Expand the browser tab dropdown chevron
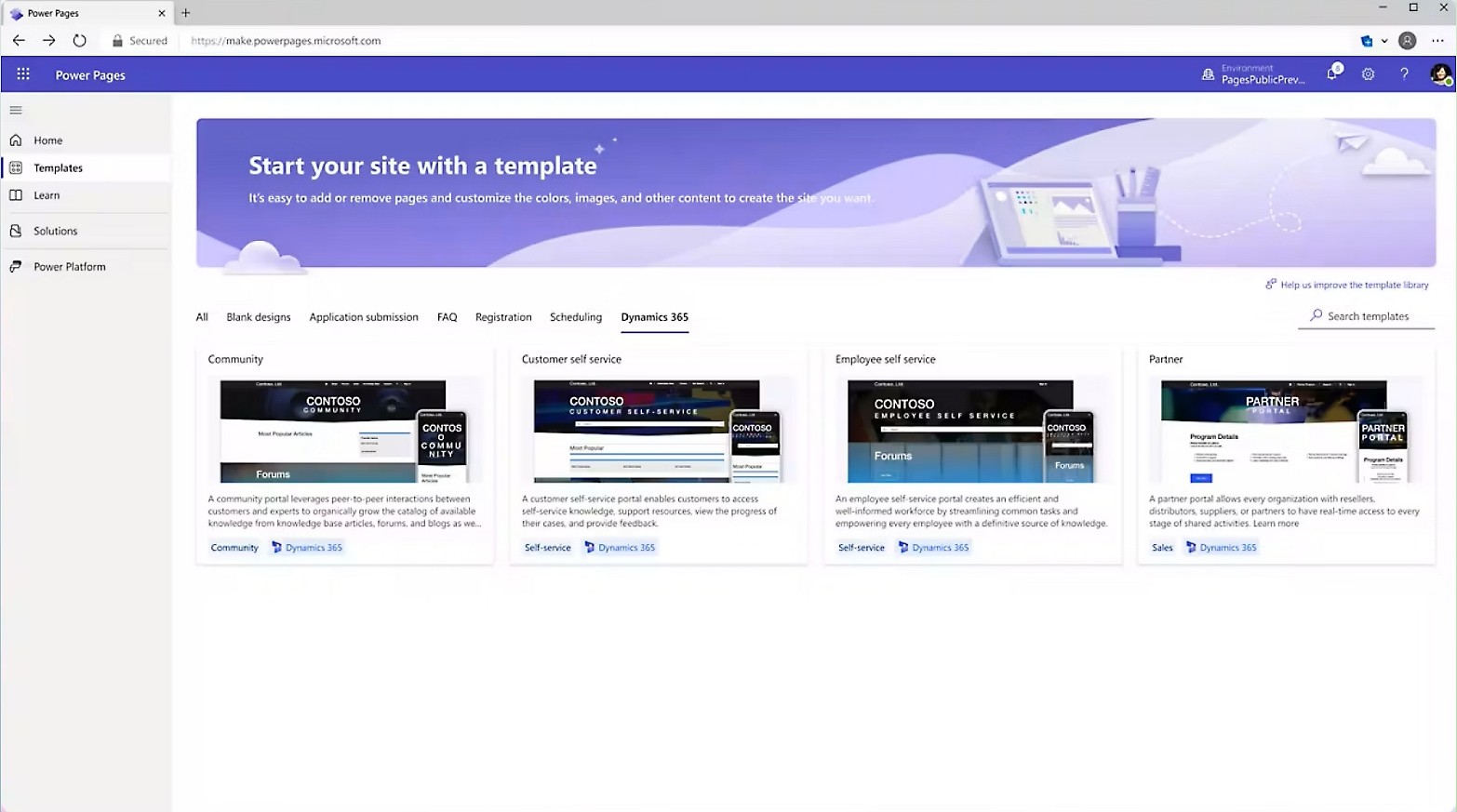Image resolution: width=1457 pixels, height=812 pixels. (x=1384, y=41)
